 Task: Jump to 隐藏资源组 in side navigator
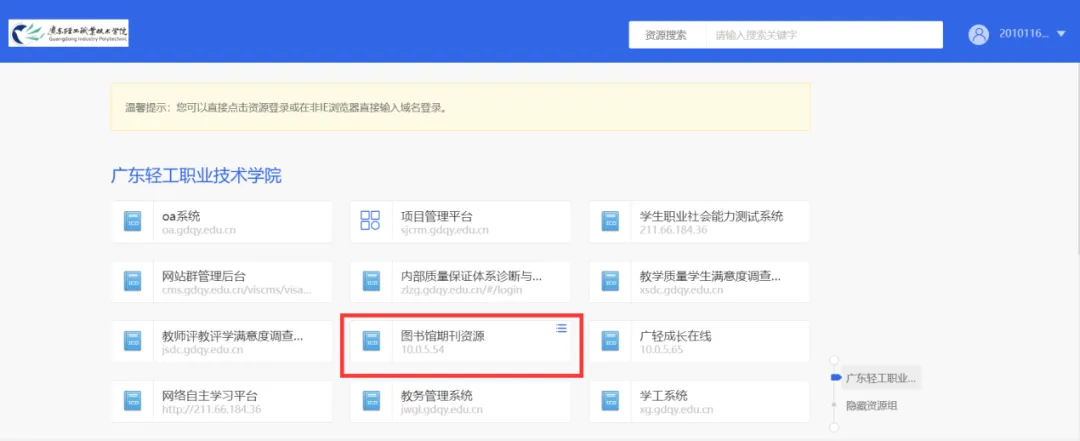(x=871, y=406)
